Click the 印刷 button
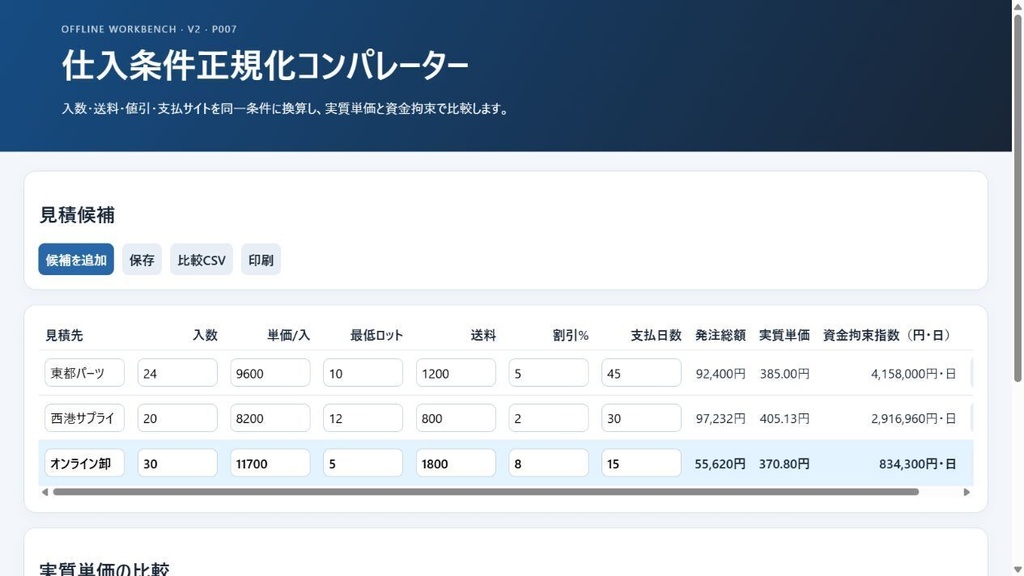The width and height of the screenshot is (1024, 576). (261, 259)
